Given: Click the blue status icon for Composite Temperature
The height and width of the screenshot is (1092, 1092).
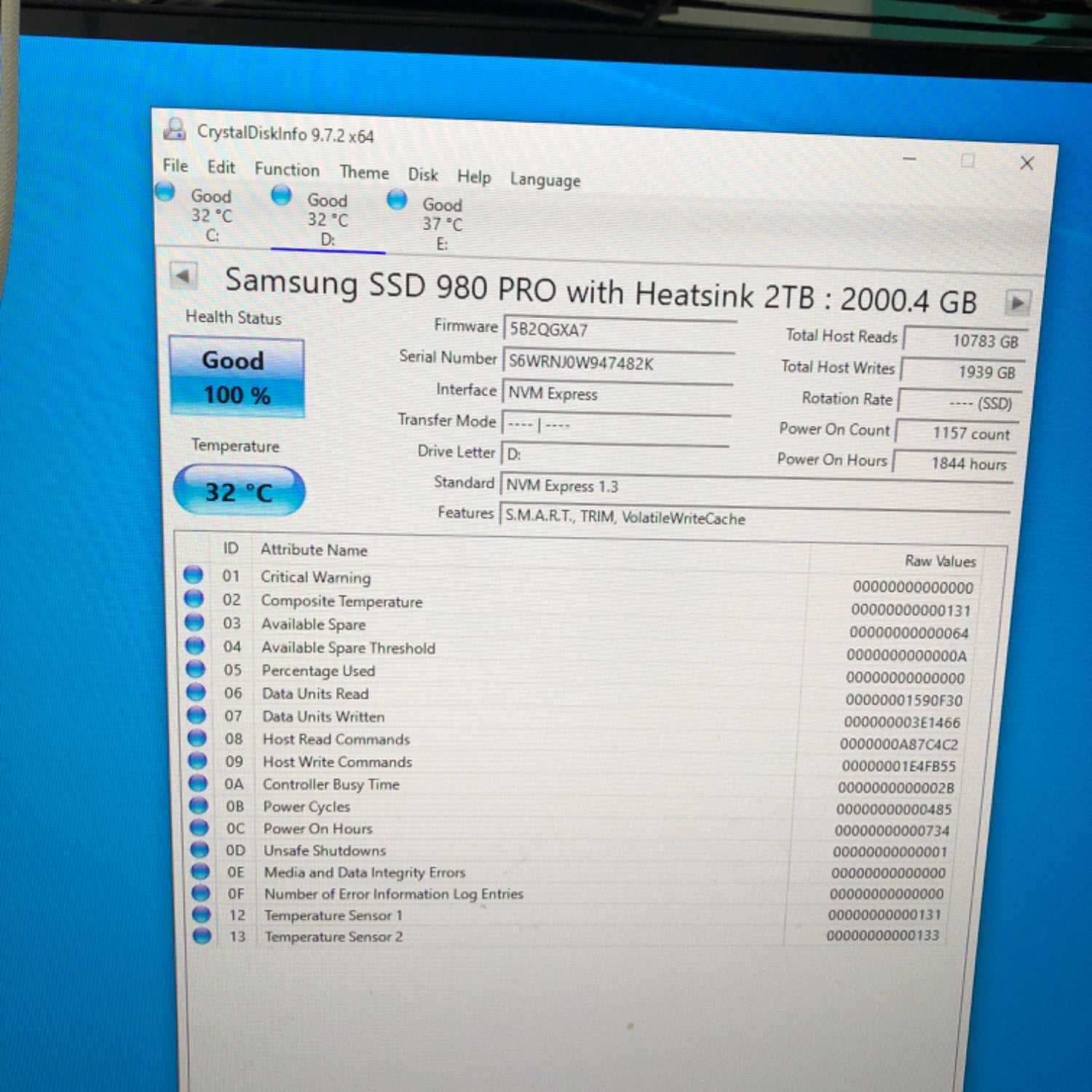Looking at the screenshot, I should (x=194, y=598).
